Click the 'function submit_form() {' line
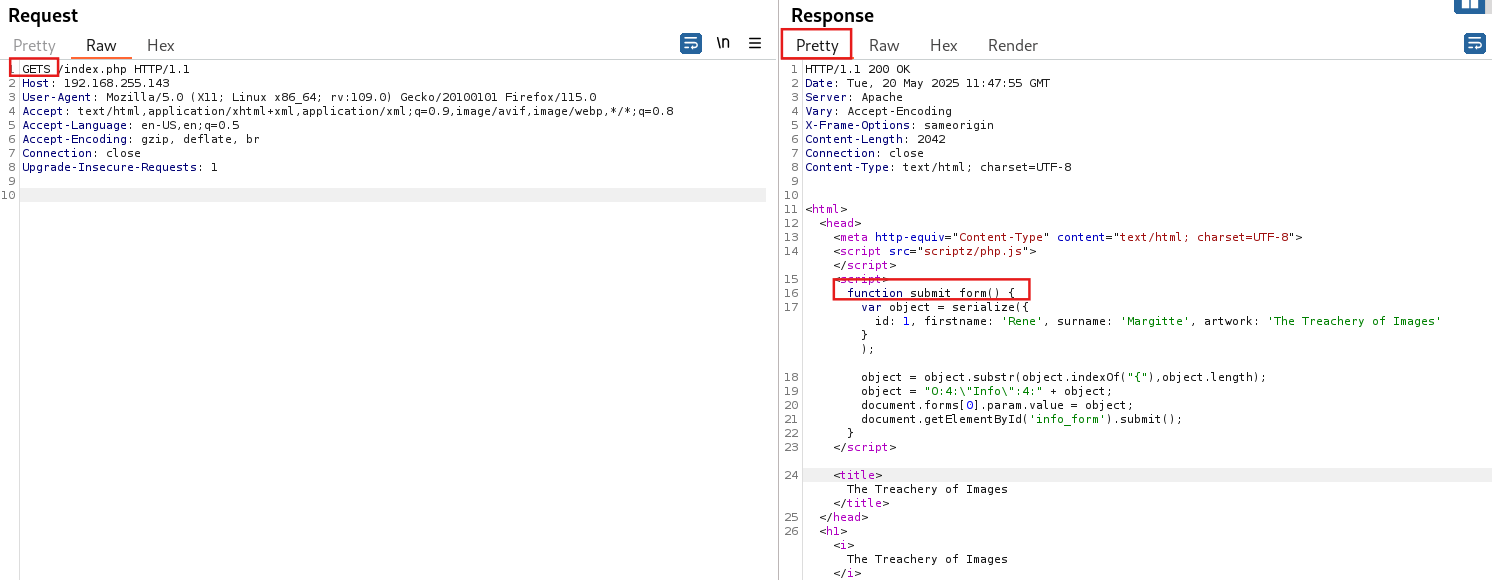The image size is (1492, 580). coord(931,293)
